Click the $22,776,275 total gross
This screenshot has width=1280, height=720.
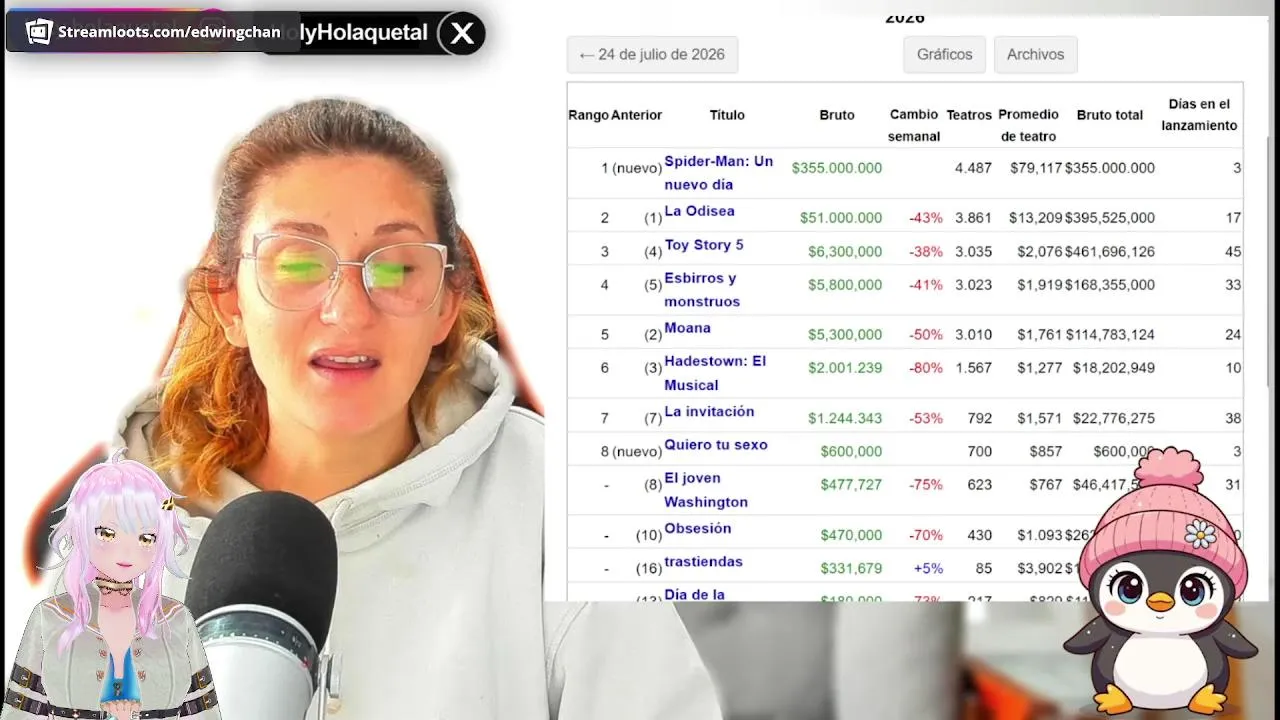[1114, 418]
